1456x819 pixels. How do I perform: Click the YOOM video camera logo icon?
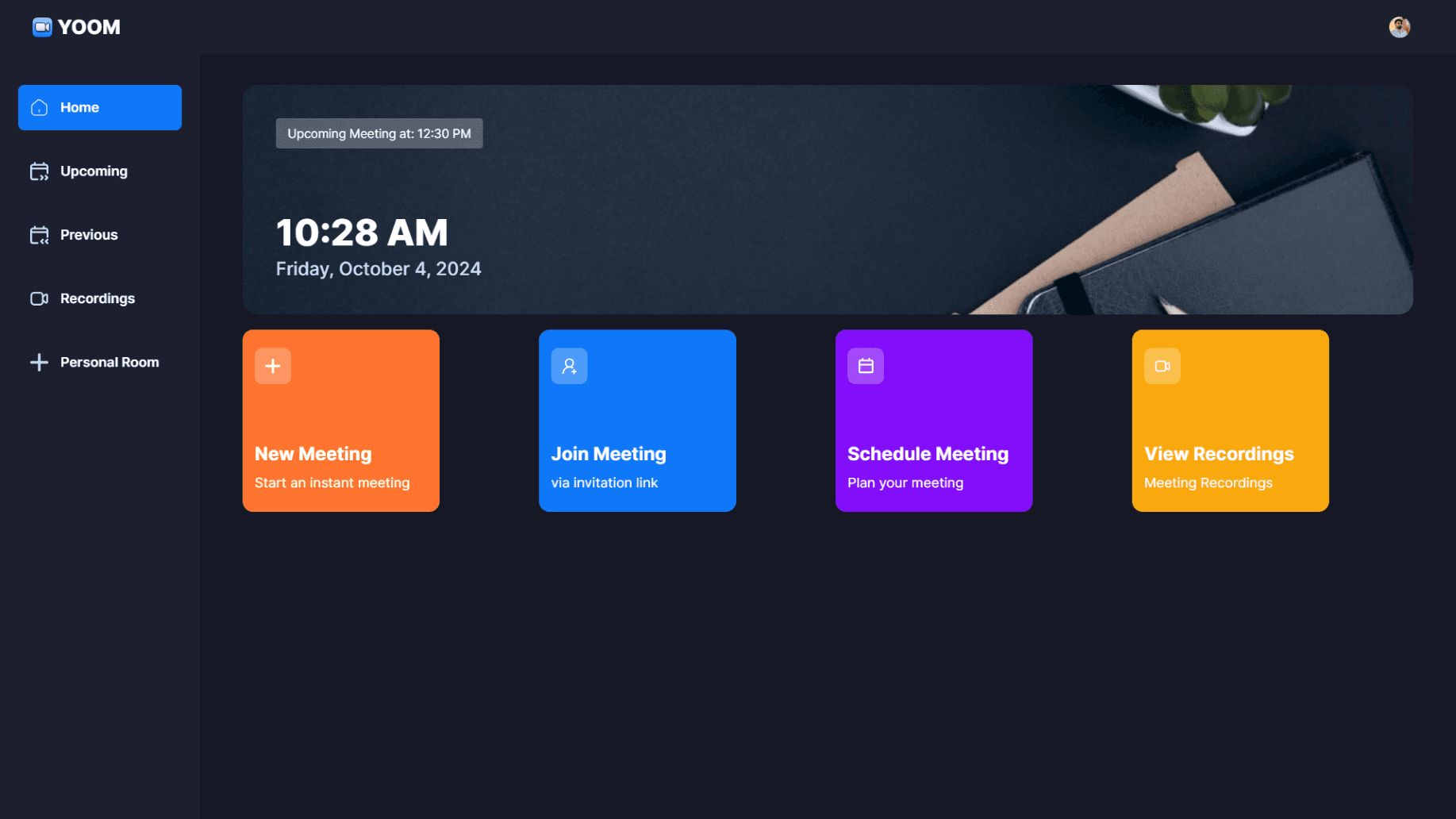coord(41,26)
